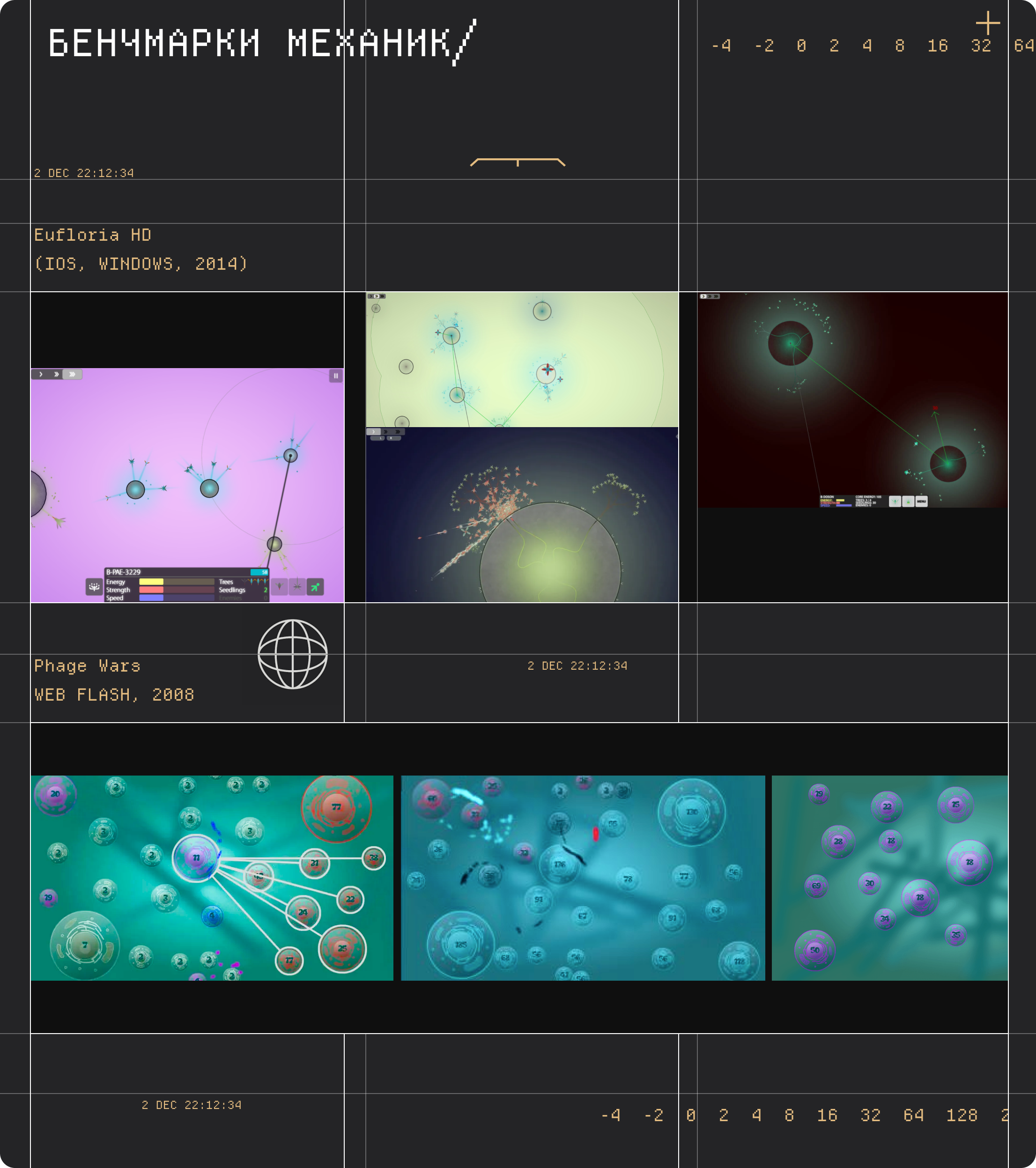This screenshot has height=1168, width=1036.
Task: Click the first tree icon button left of MENU
Action: 895,501
